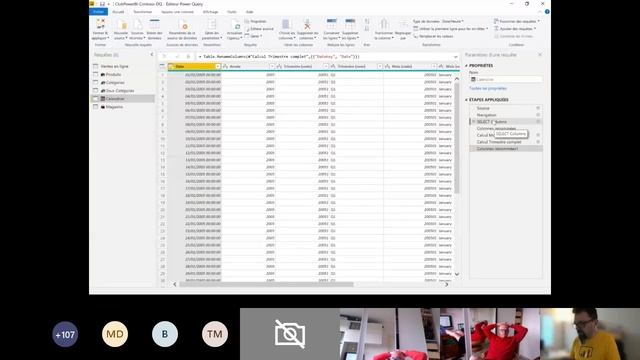
Task: Click the Toutes les propriétés link
Action: pyautogui.click(x=488, y=88)
